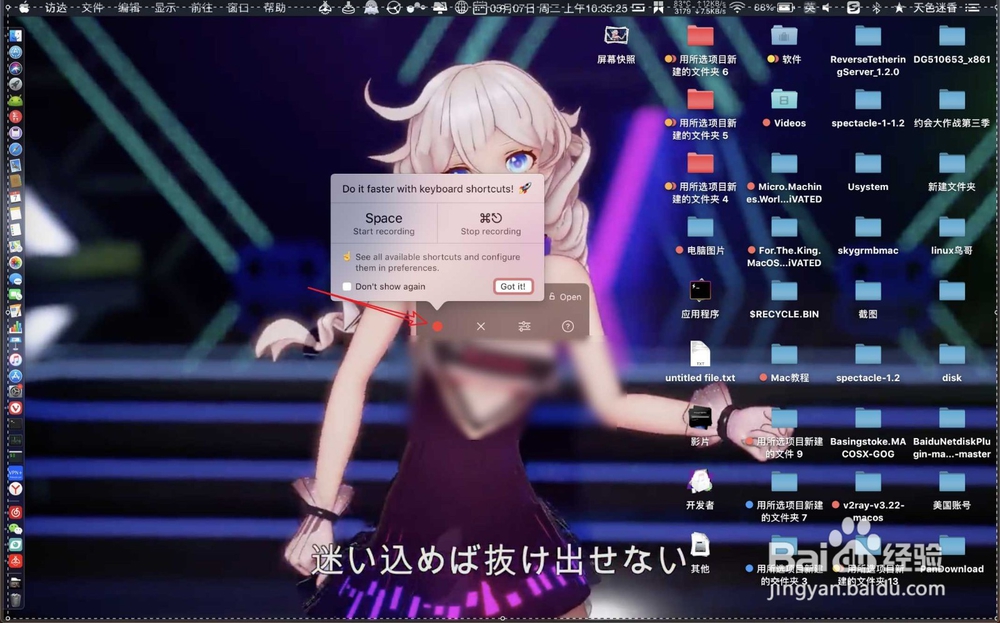Select the skygrmbmac folder
The height and width of the screenshot is (623, 1000).
point(868,228)
